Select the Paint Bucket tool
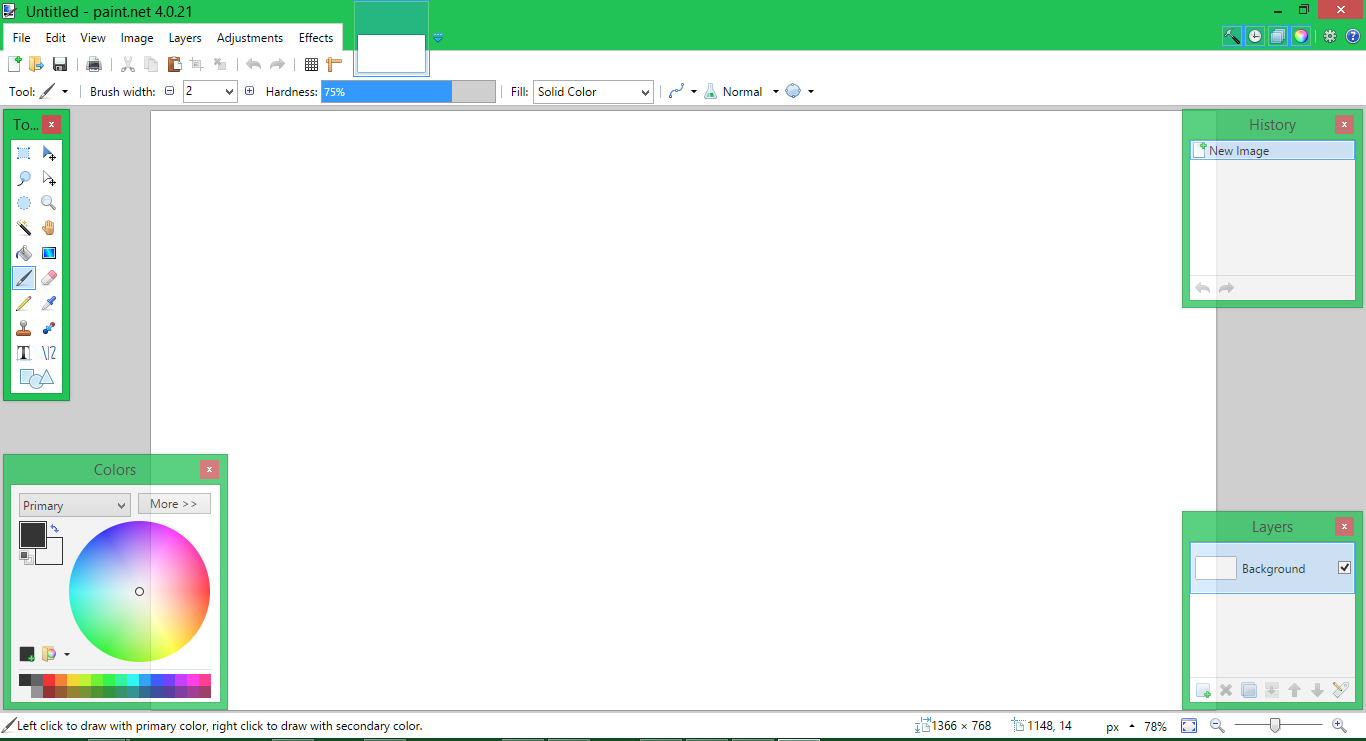 click(24, 253)
